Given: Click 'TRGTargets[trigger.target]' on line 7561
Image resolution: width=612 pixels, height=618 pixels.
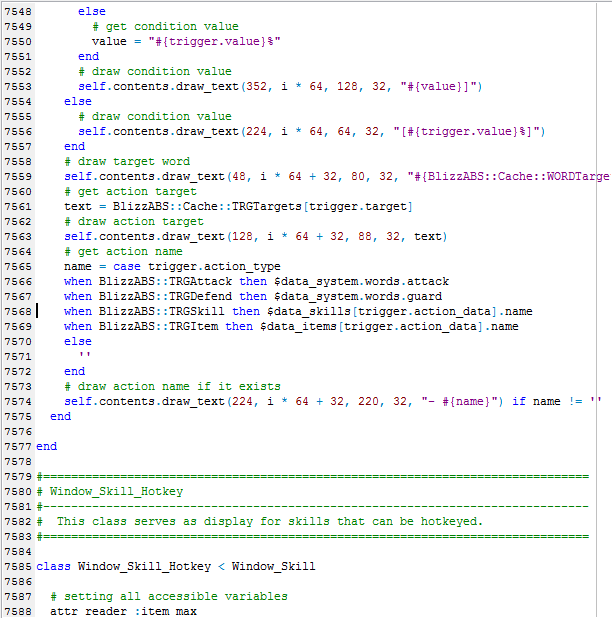Looking at the screenshot, I should (322, 207).
